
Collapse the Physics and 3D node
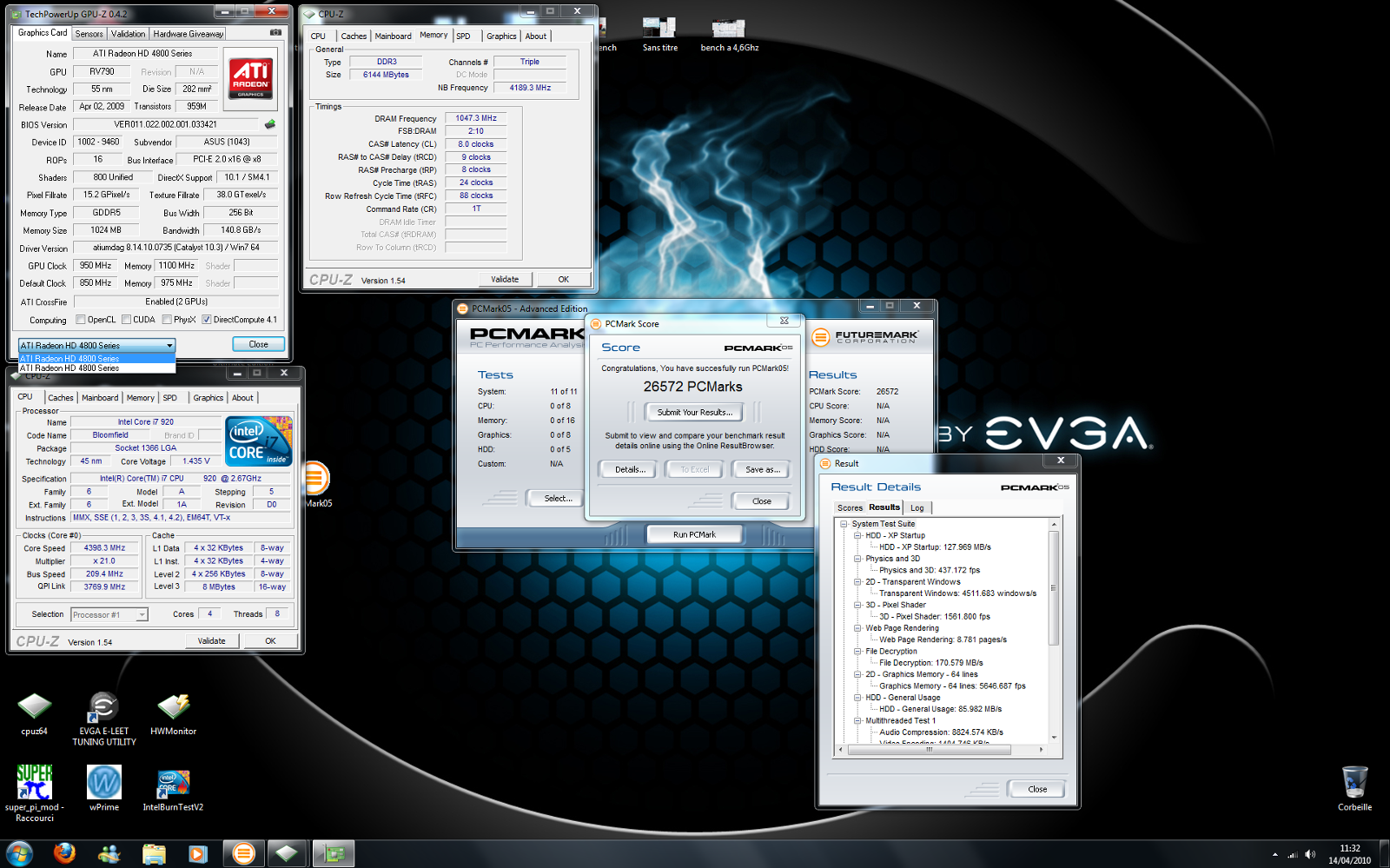pos(857,559)
